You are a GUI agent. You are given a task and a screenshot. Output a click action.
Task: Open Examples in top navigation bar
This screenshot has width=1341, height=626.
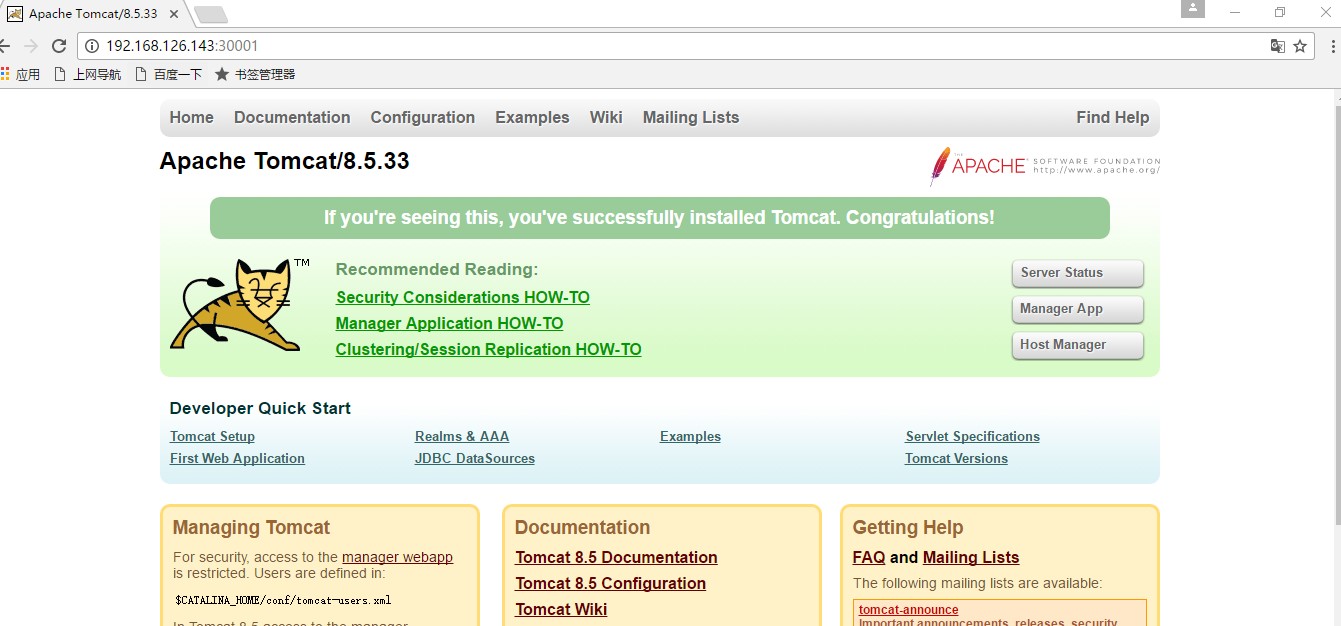pos(532,117)
